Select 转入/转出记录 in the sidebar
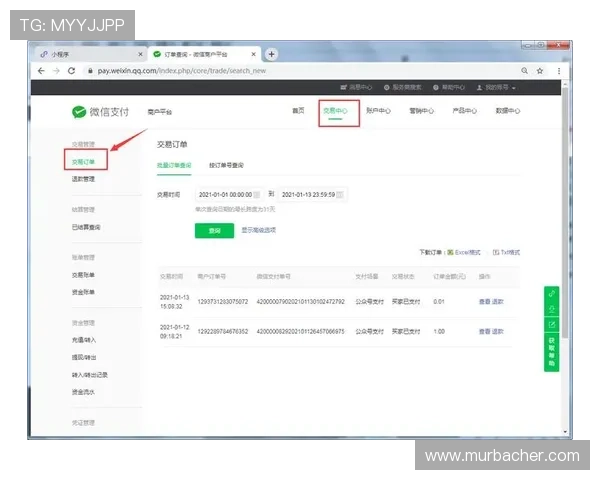 (90, 375)
